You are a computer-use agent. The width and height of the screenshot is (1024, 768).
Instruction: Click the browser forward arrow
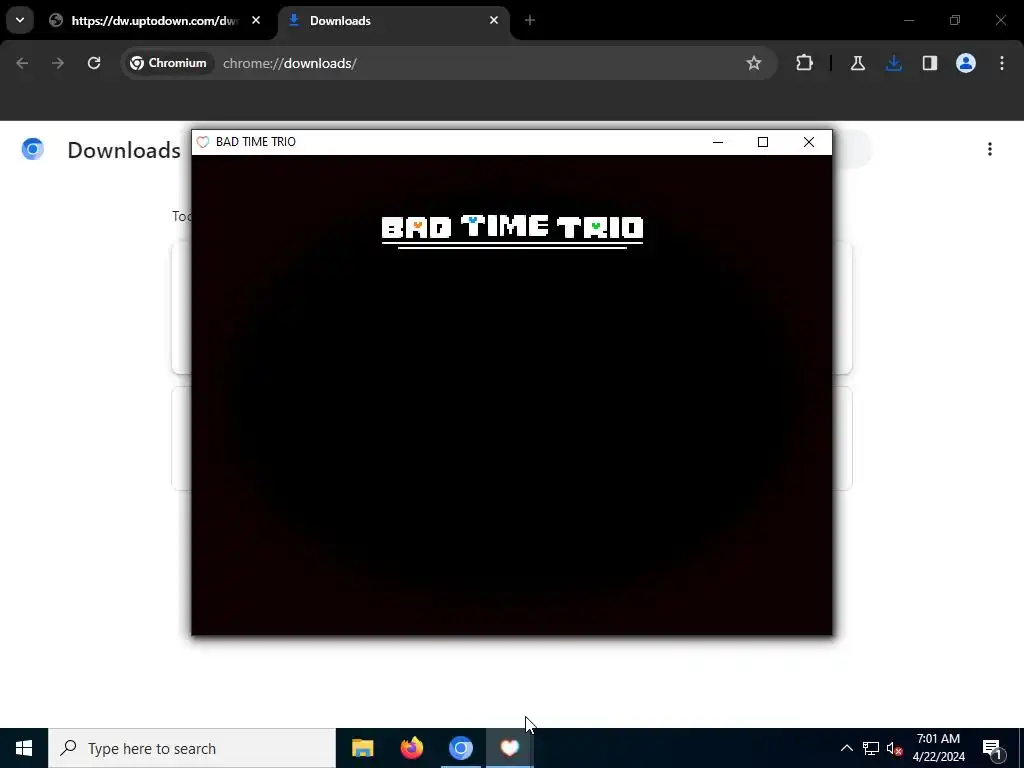(58, 63)
